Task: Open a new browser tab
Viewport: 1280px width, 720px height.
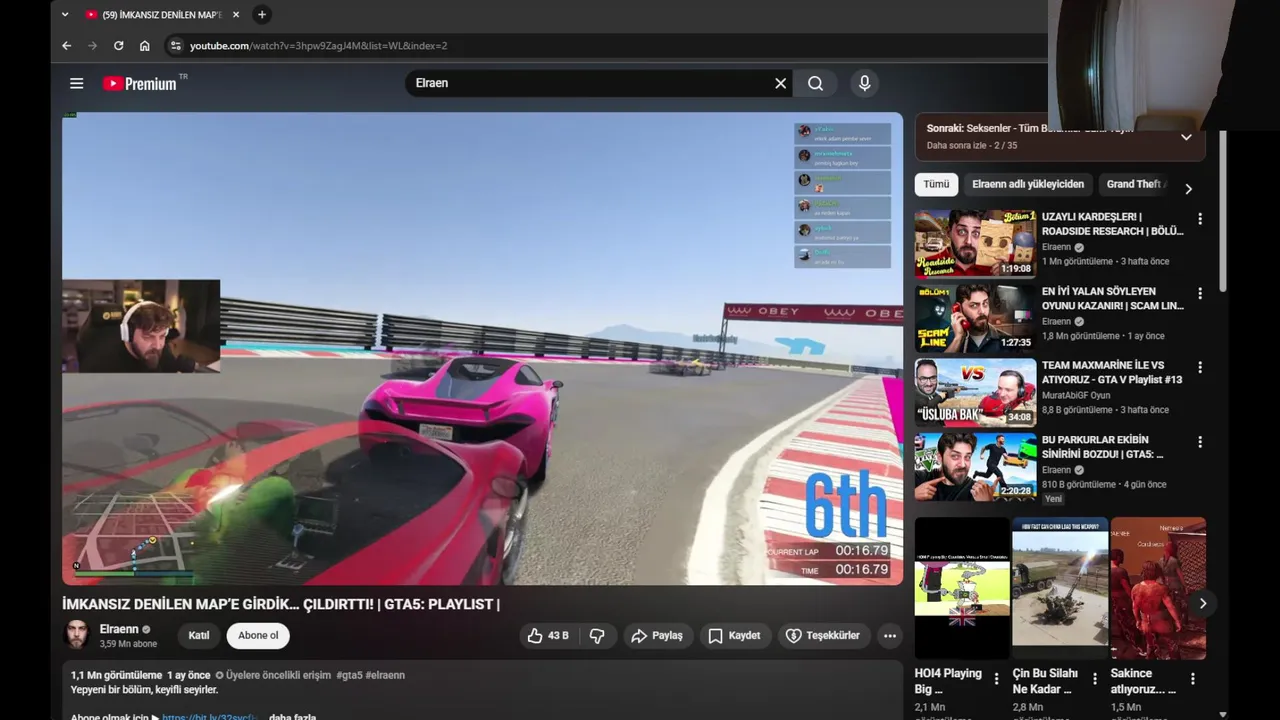Action: pos(261,14)
